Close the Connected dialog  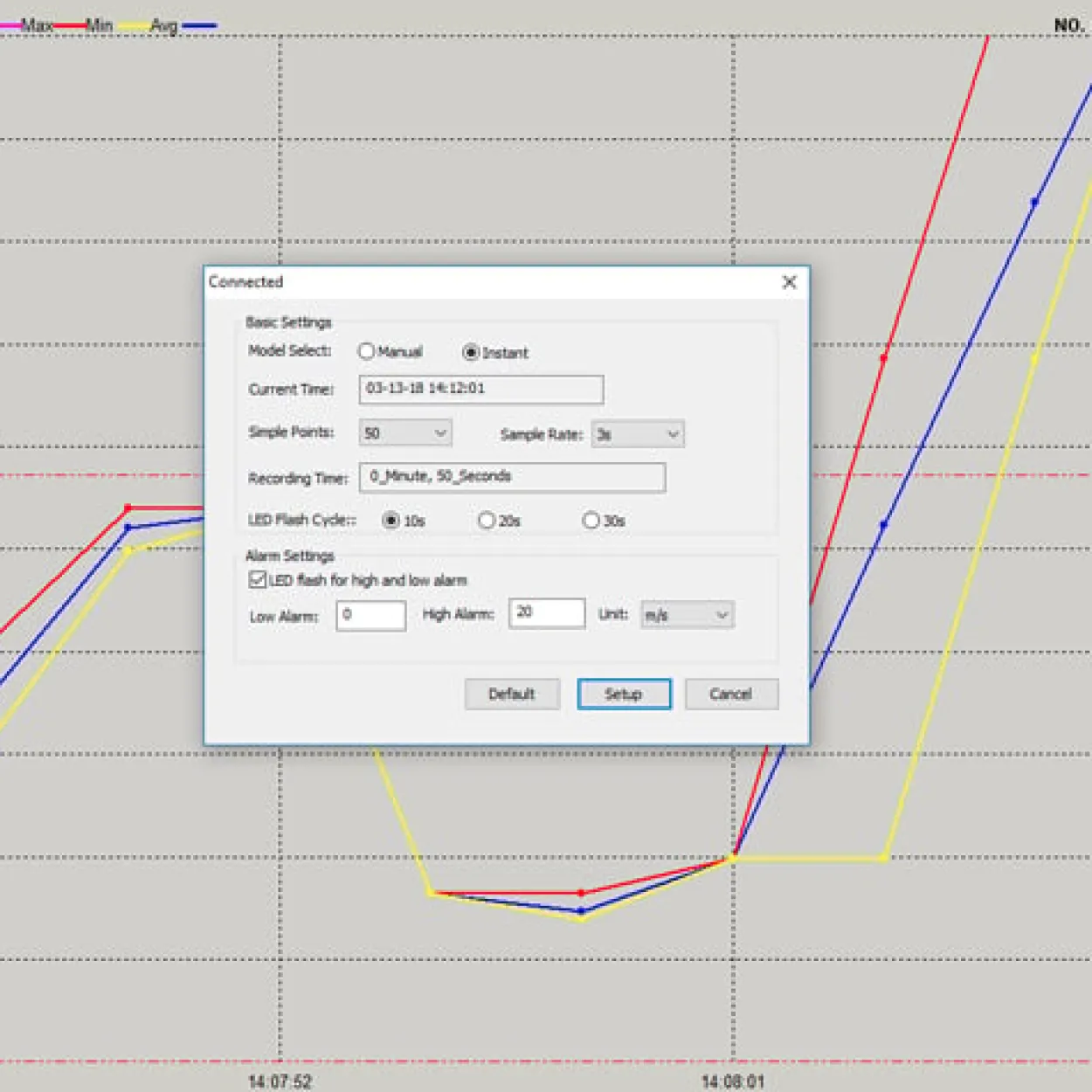(790, 282)
